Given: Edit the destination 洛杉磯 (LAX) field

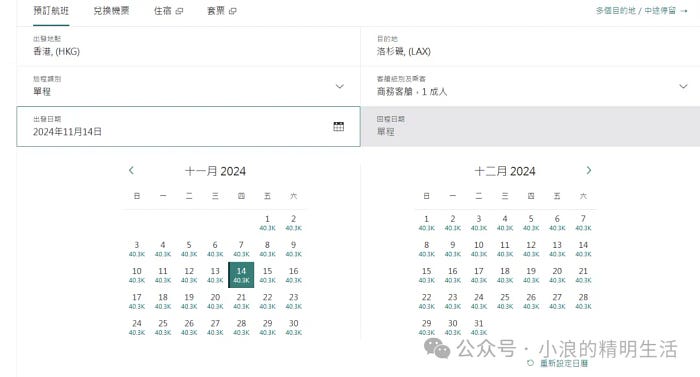Looking at the screenshot, I should [530, 46].
